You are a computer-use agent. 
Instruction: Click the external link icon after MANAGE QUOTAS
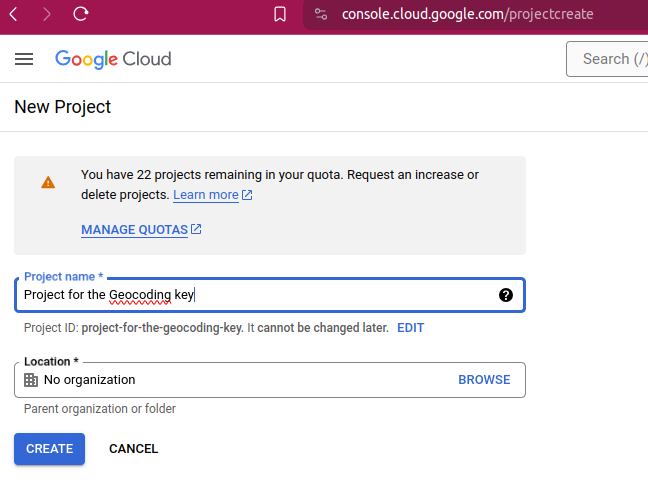click(x=196, y=229)
